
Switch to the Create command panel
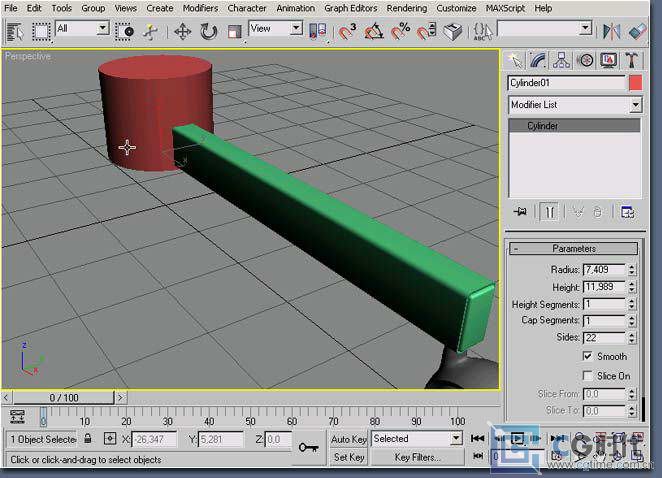[x=515, y=60]
